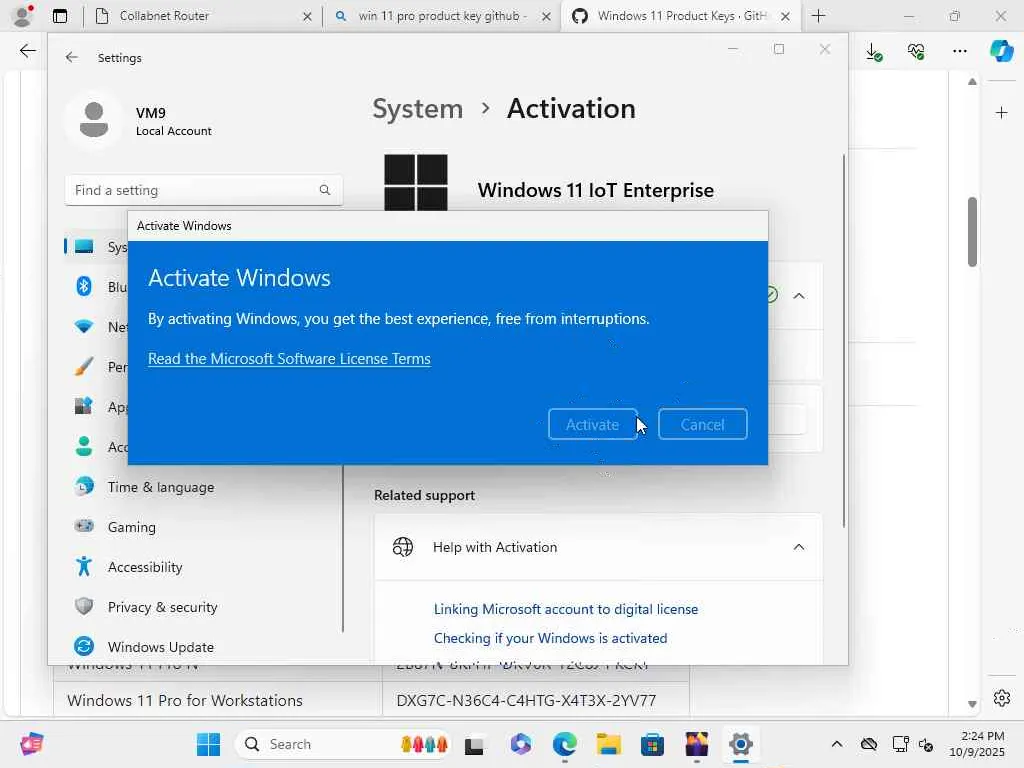Open a new browser tab

coord(818,16)
